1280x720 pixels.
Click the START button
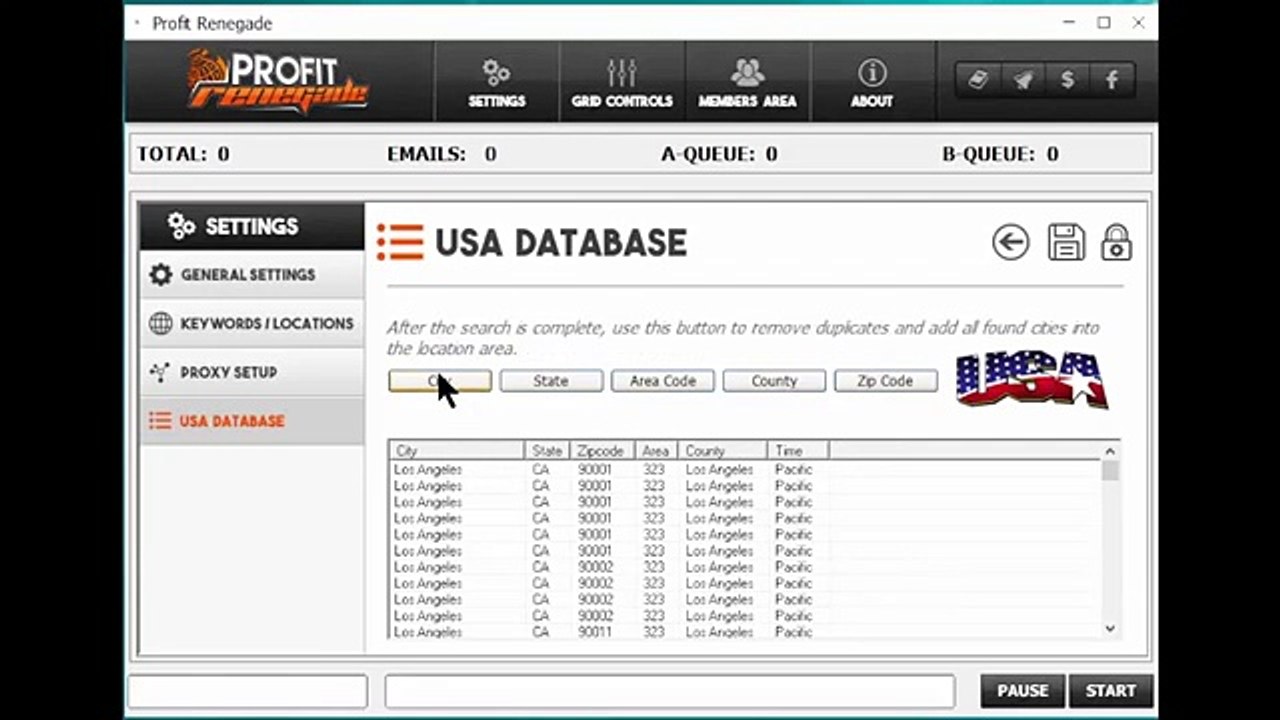[1111, 691]
